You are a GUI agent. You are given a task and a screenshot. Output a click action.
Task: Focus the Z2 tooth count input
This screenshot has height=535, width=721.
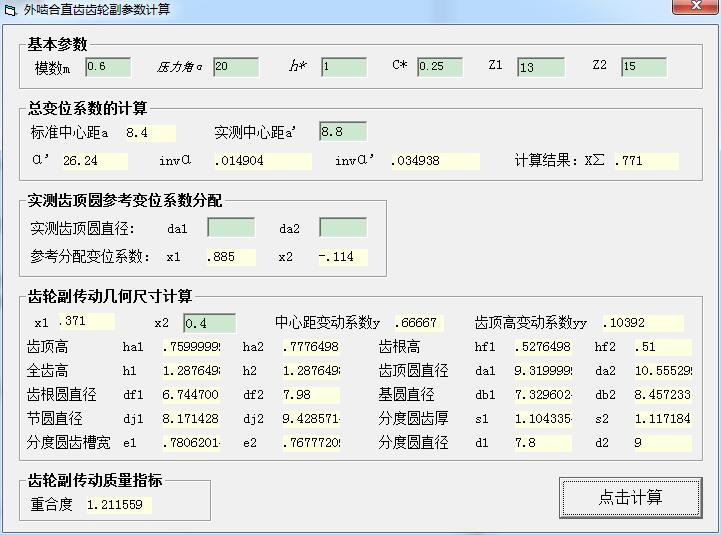tap(644, 67)
